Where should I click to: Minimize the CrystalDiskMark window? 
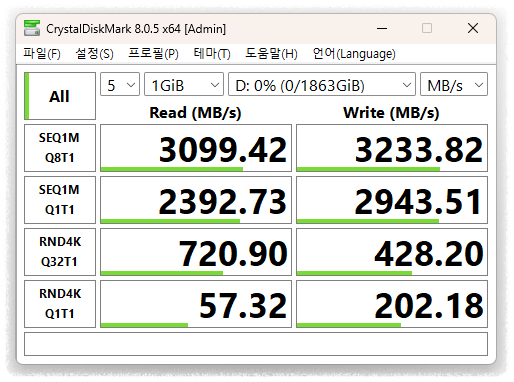pyautogui.click(x=382, y=28)
